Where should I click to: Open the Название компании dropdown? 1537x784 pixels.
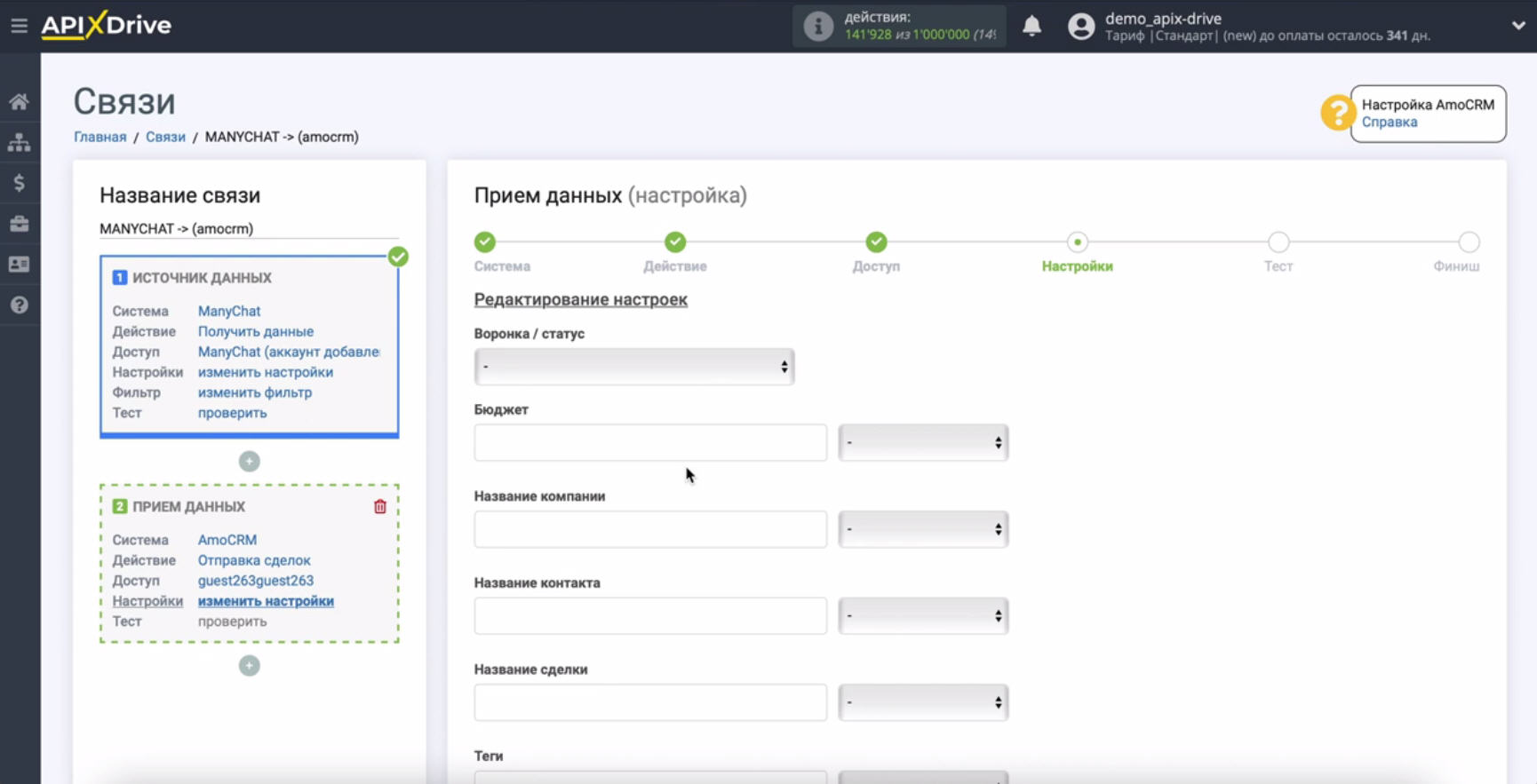[x=923, y=529]
